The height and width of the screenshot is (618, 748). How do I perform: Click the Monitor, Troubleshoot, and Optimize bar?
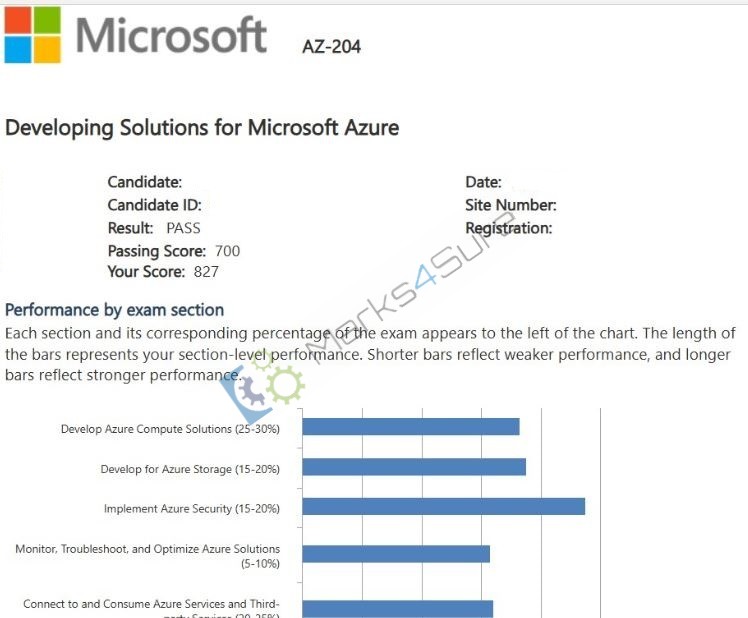[396, 554]
